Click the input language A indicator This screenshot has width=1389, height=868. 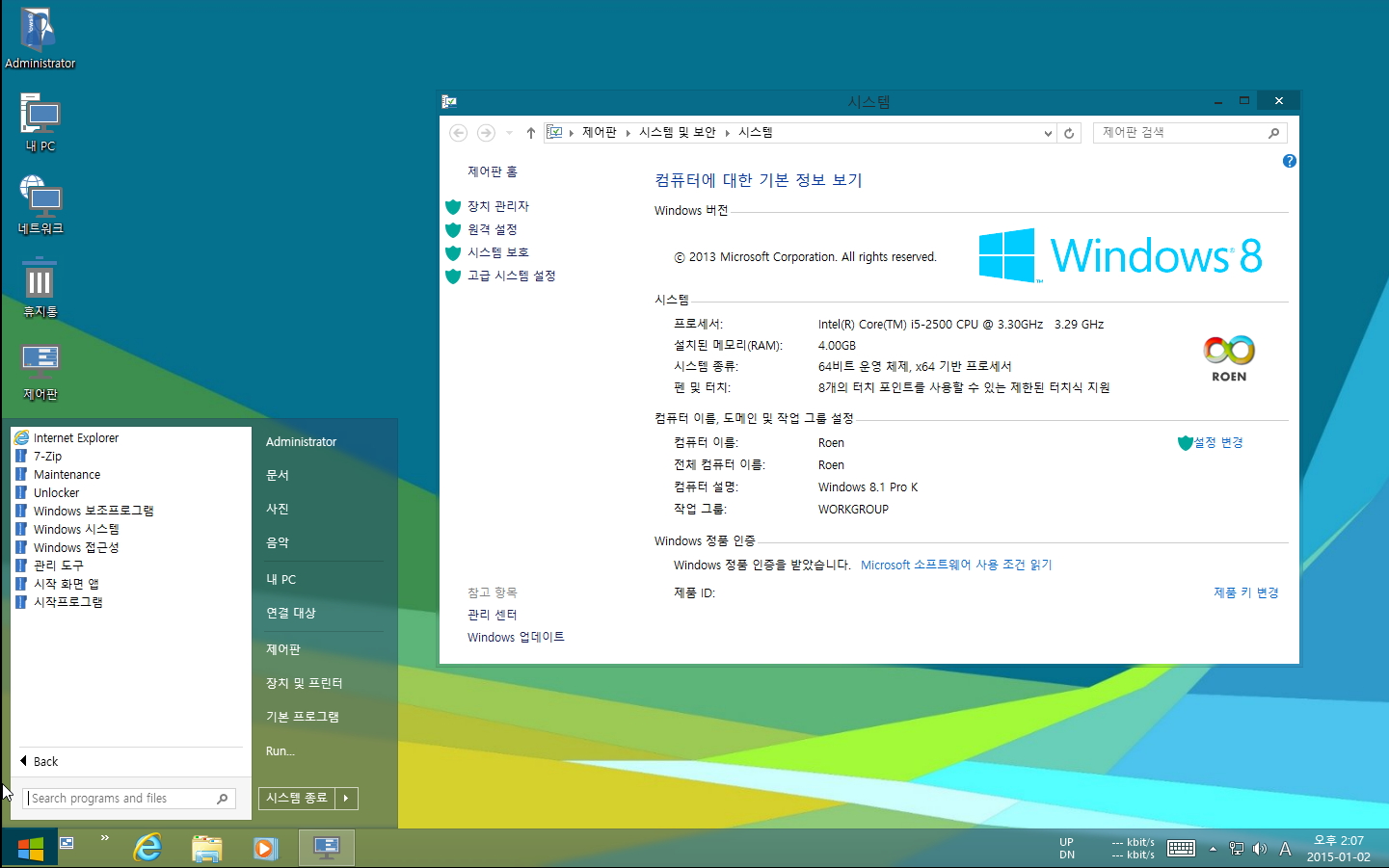(x=1285, y=849)
